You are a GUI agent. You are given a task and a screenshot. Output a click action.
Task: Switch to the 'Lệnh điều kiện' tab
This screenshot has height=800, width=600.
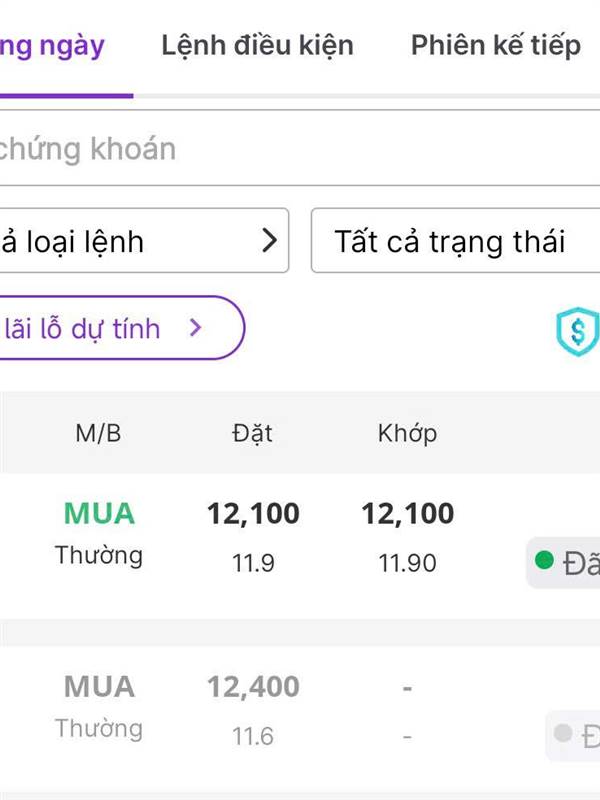[257, 45]
